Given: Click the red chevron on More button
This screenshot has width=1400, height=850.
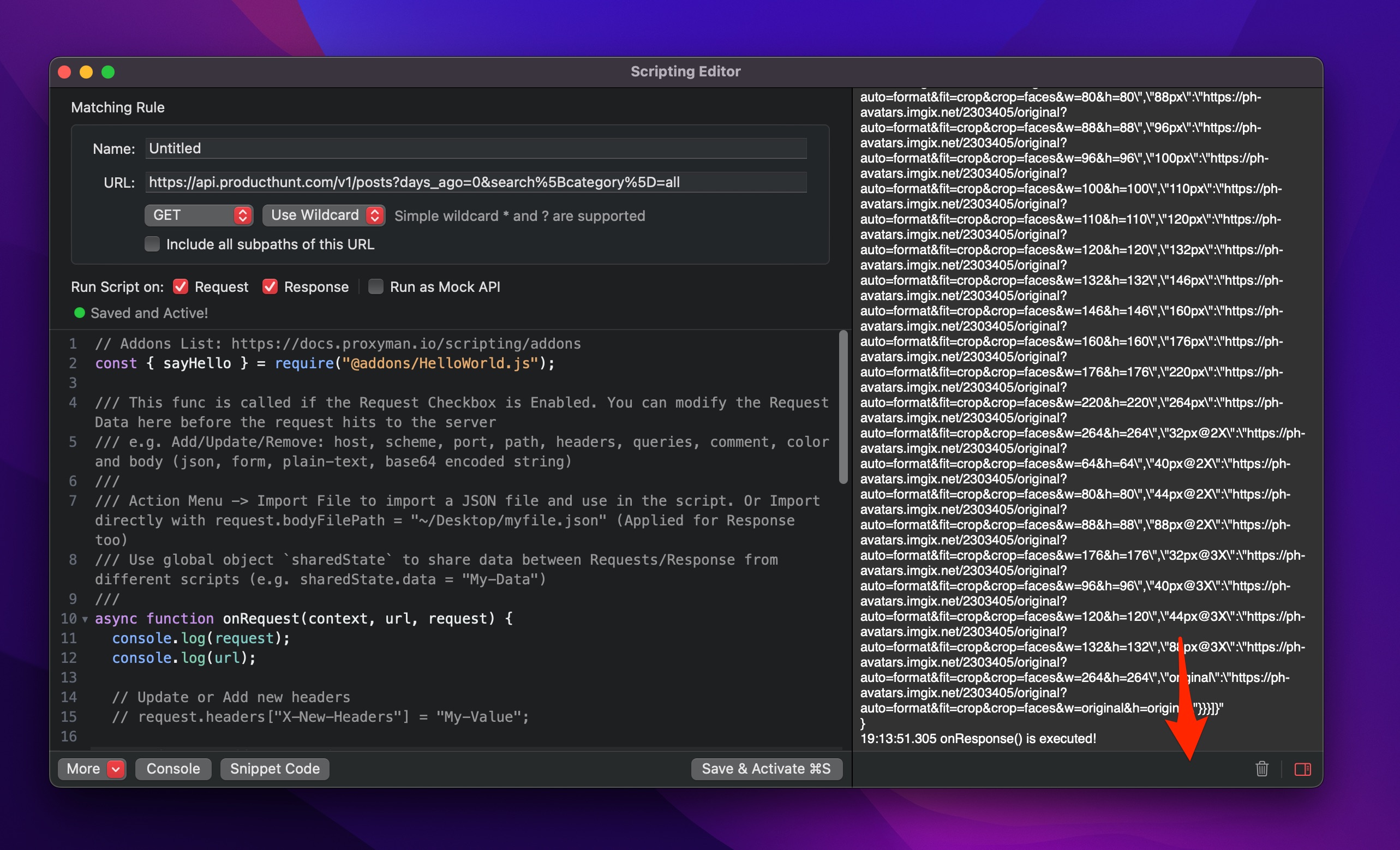Looking at the screenshot, I should click(x=116, y=769).
